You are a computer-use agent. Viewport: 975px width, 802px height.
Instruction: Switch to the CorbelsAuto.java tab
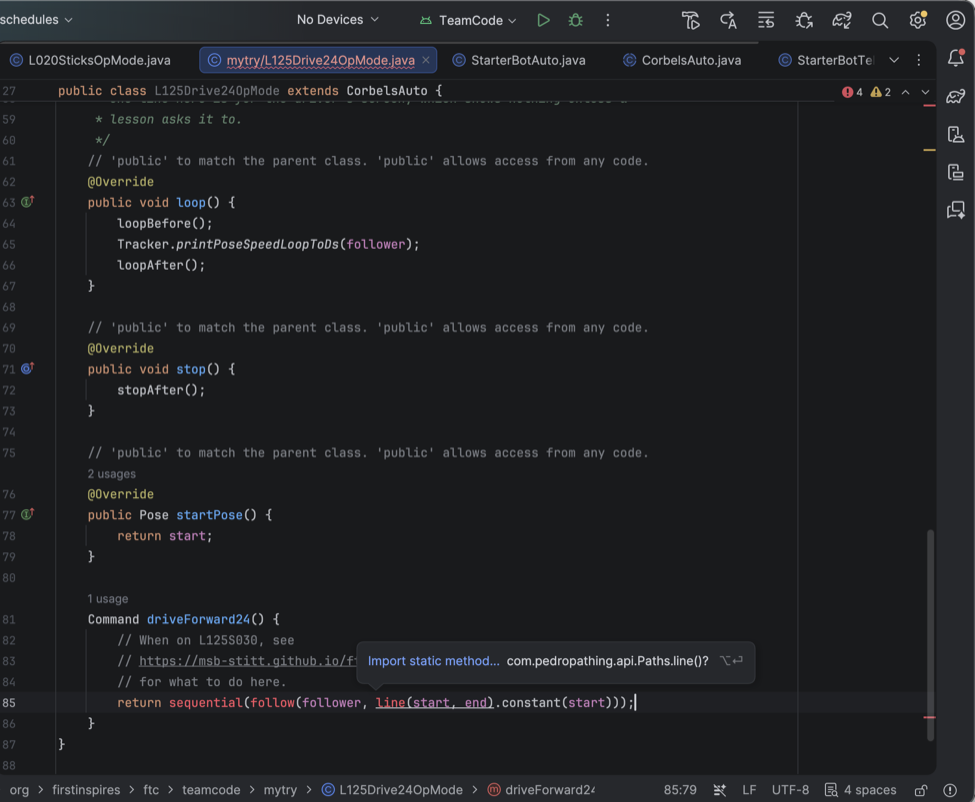pos(682,60)
